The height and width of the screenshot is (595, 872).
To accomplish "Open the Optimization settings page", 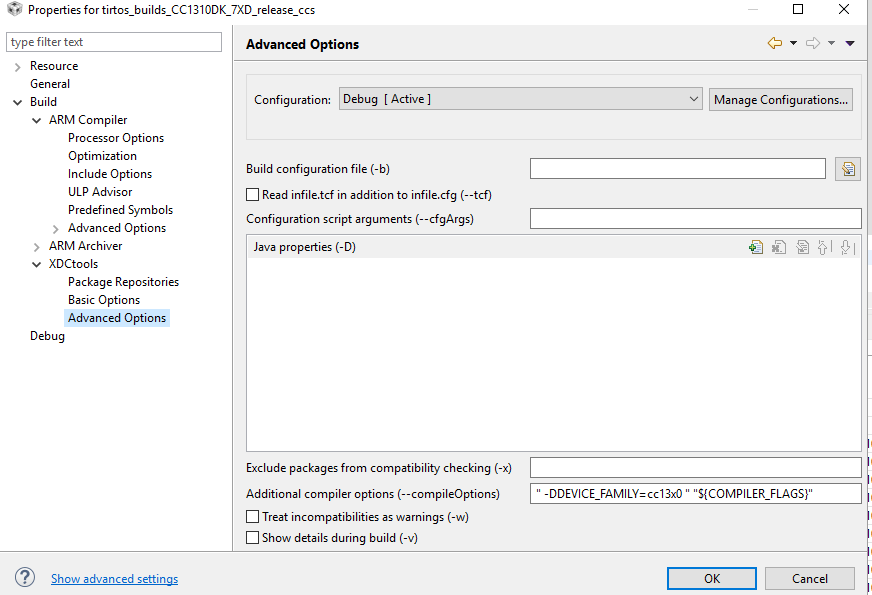I will coord(102,156).
